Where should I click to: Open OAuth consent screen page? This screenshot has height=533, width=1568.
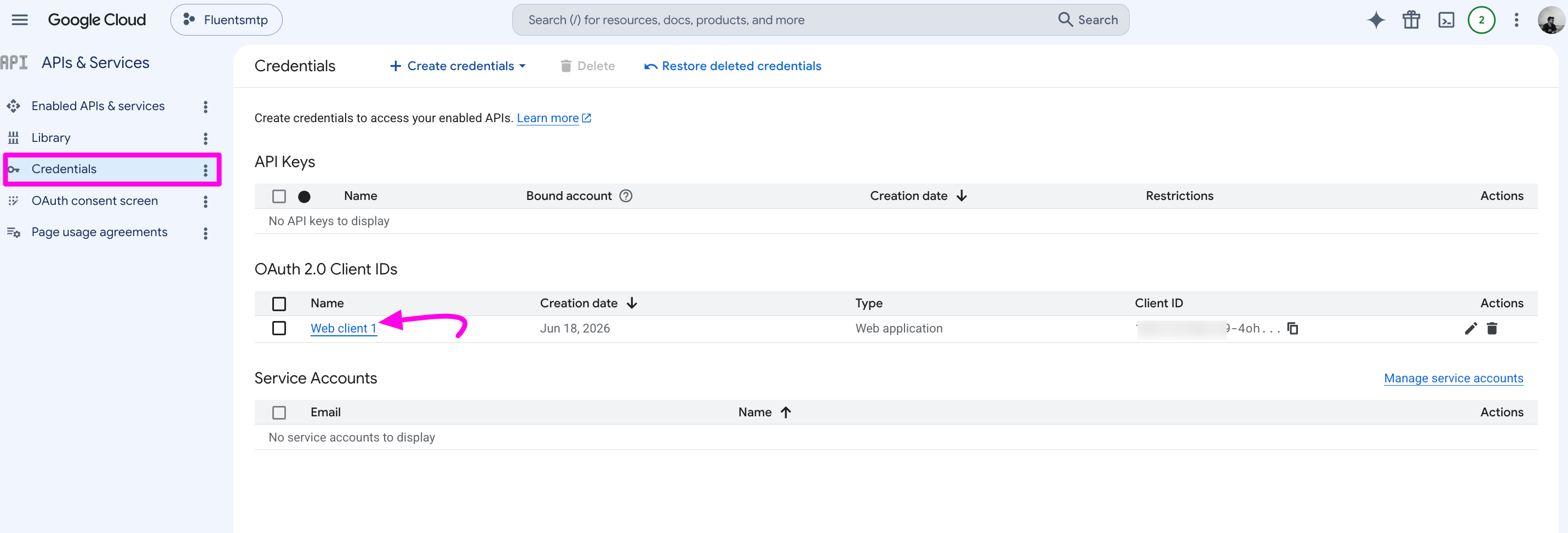(x=94, y=201)
